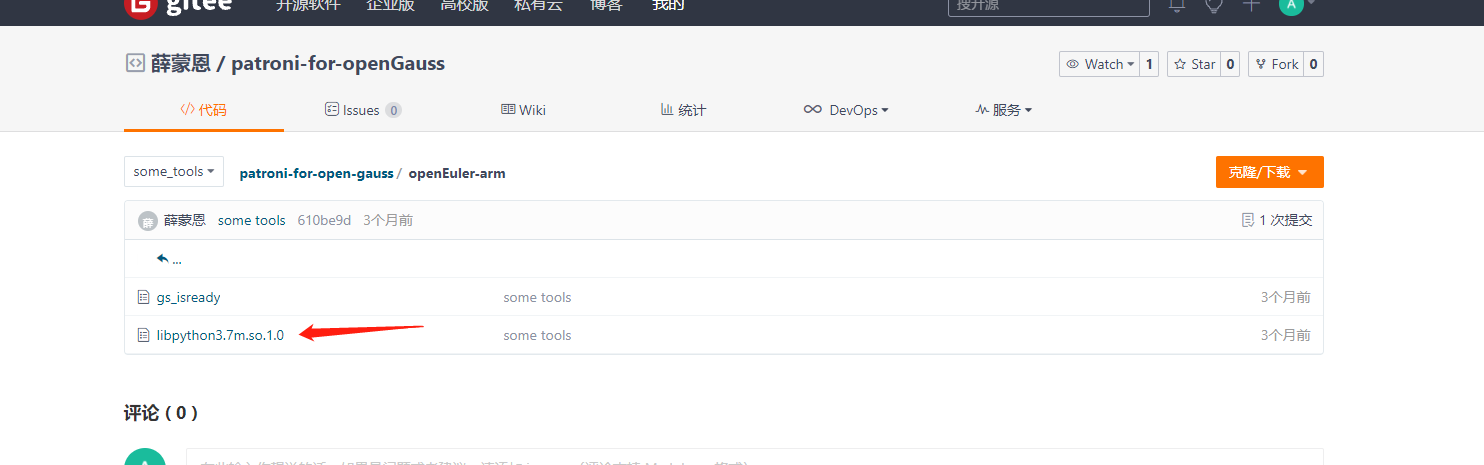Open the gs_isready row commit message
1484x465 pixels.
(537, 297)
